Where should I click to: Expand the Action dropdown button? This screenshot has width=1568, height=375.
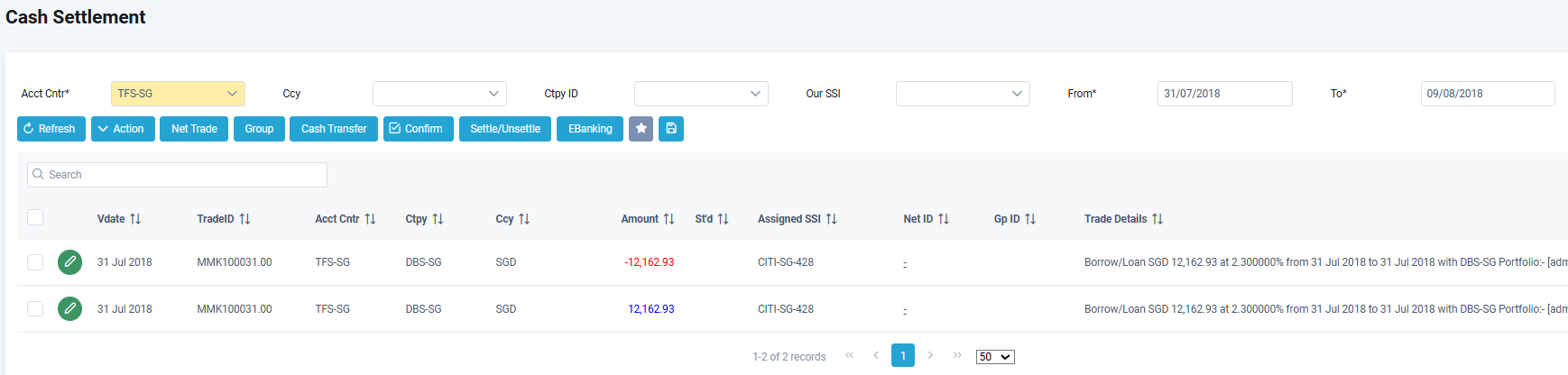point(123,129)
